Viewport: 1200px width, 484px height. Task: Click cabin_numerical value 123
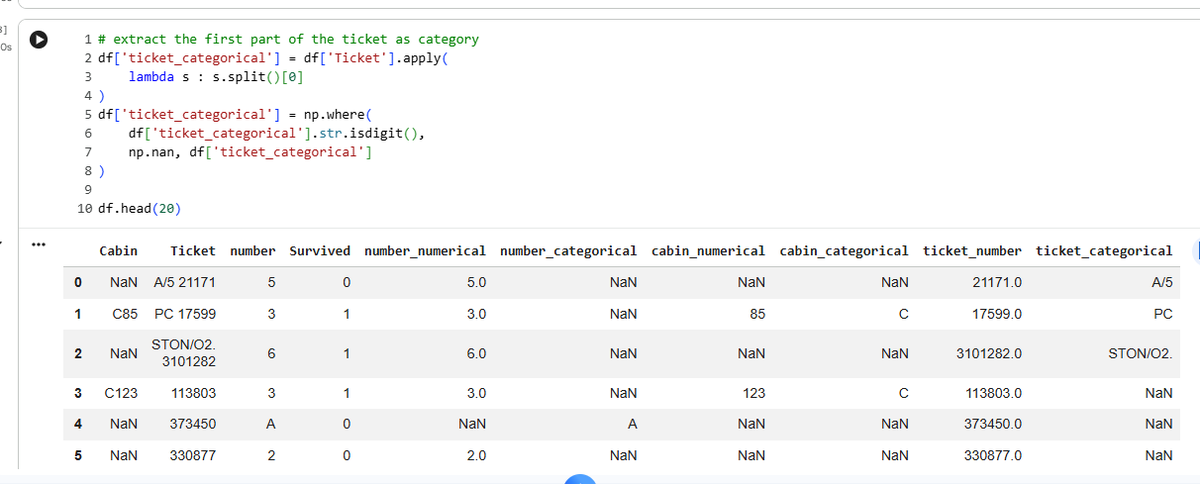coord(755,394)
